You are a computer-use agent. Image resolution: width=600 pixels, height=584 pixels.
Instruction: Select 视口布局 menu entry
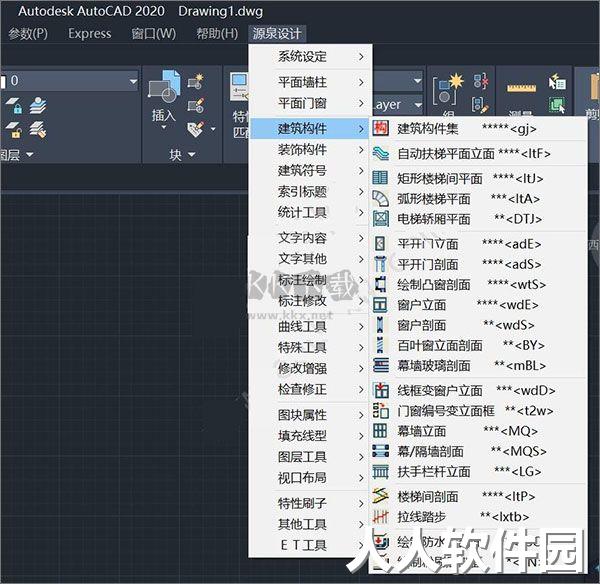click(309, 478)
